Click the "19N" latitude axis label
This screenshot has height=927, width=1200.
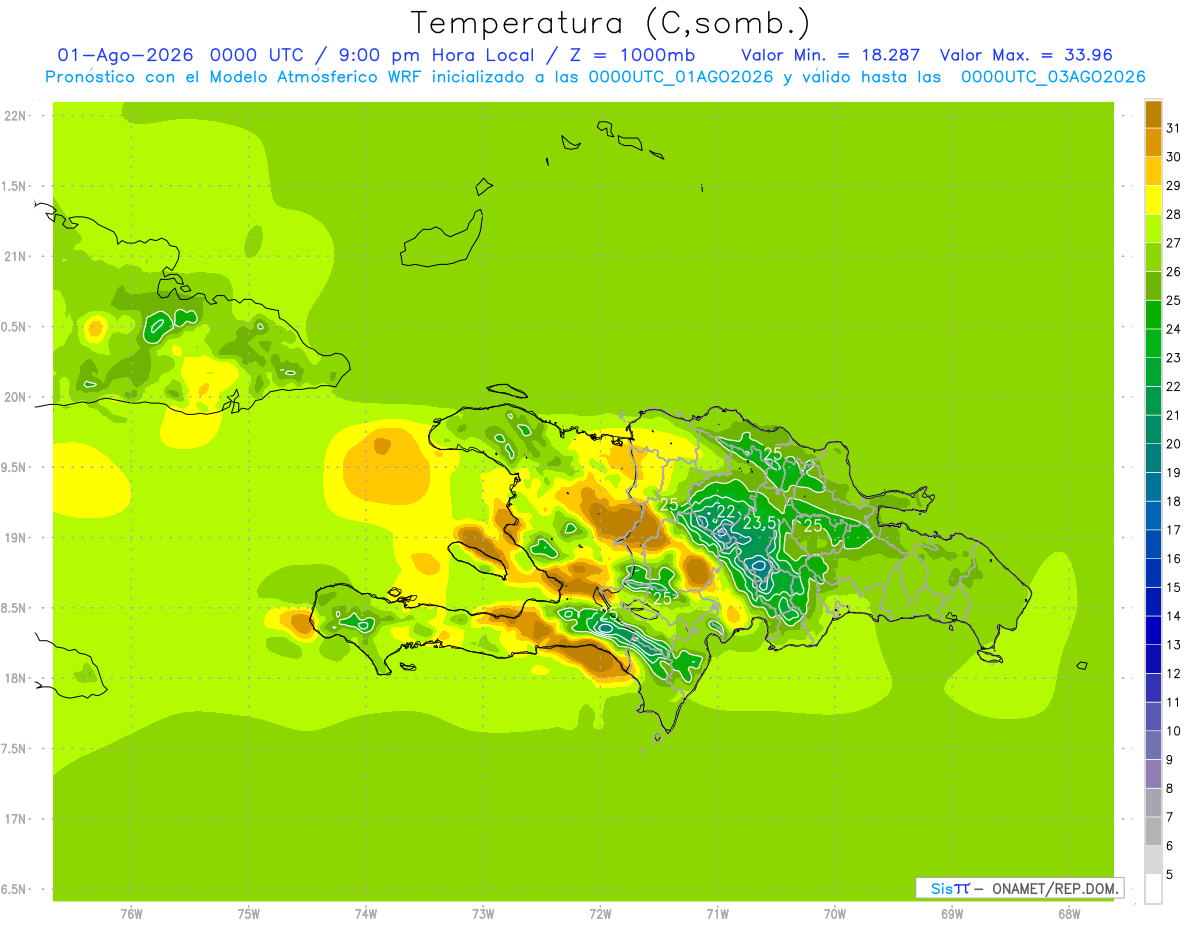point(15,538)
